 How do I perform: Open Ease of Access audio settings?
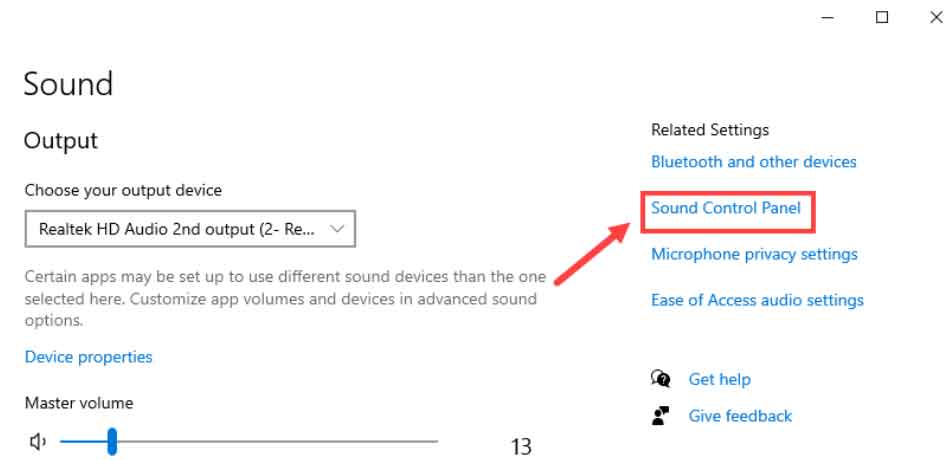tap(757, 300)
